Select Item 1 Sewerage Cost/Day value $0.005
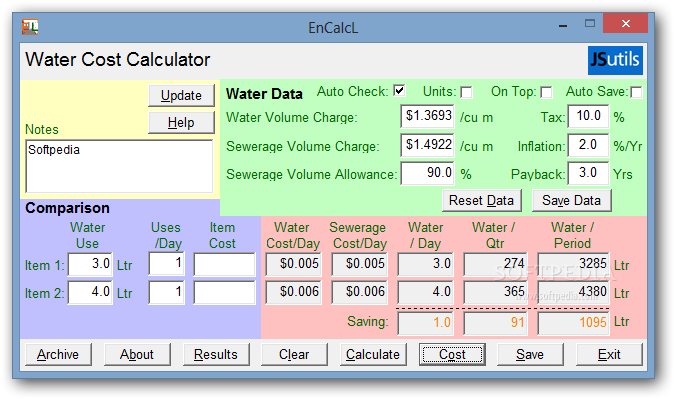Viewport: 675px width, 399px height. click(359, 264)
